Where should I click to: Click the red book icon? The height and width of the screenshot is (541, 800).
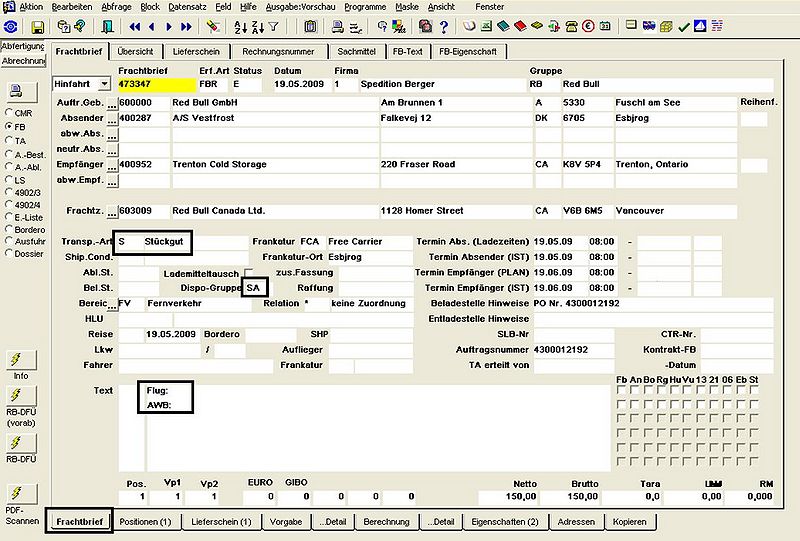coord(520,26)
